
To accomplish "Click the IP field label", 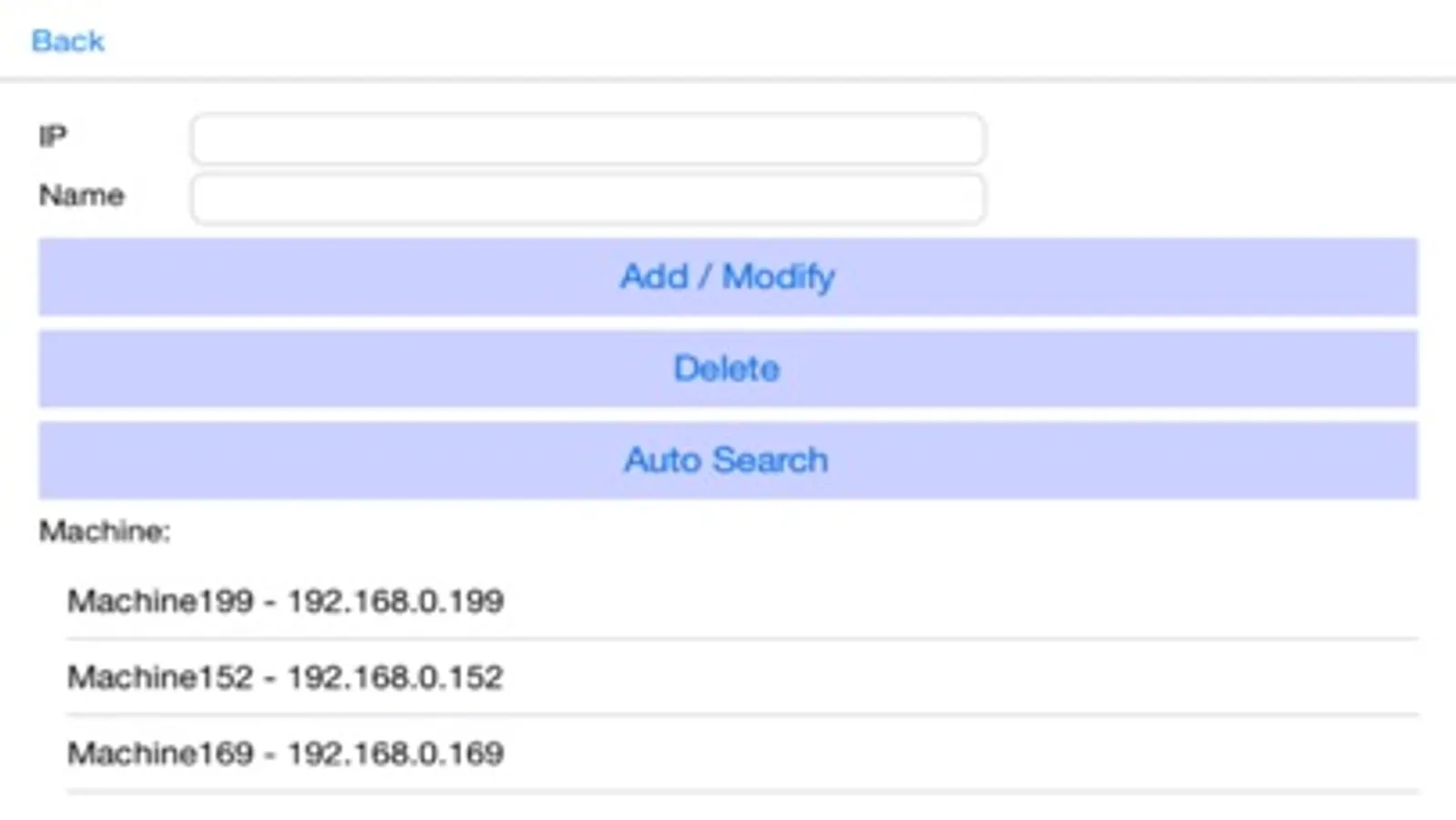I will click(53, 137).
